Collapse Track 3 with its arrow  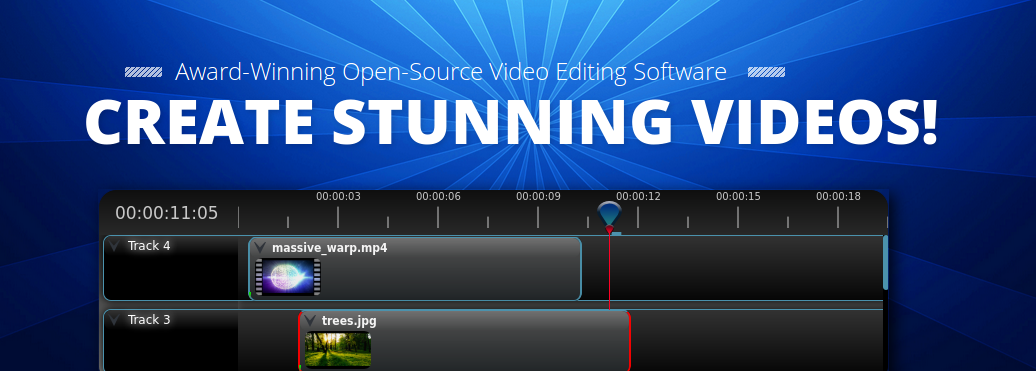click(x=115, y=320)
